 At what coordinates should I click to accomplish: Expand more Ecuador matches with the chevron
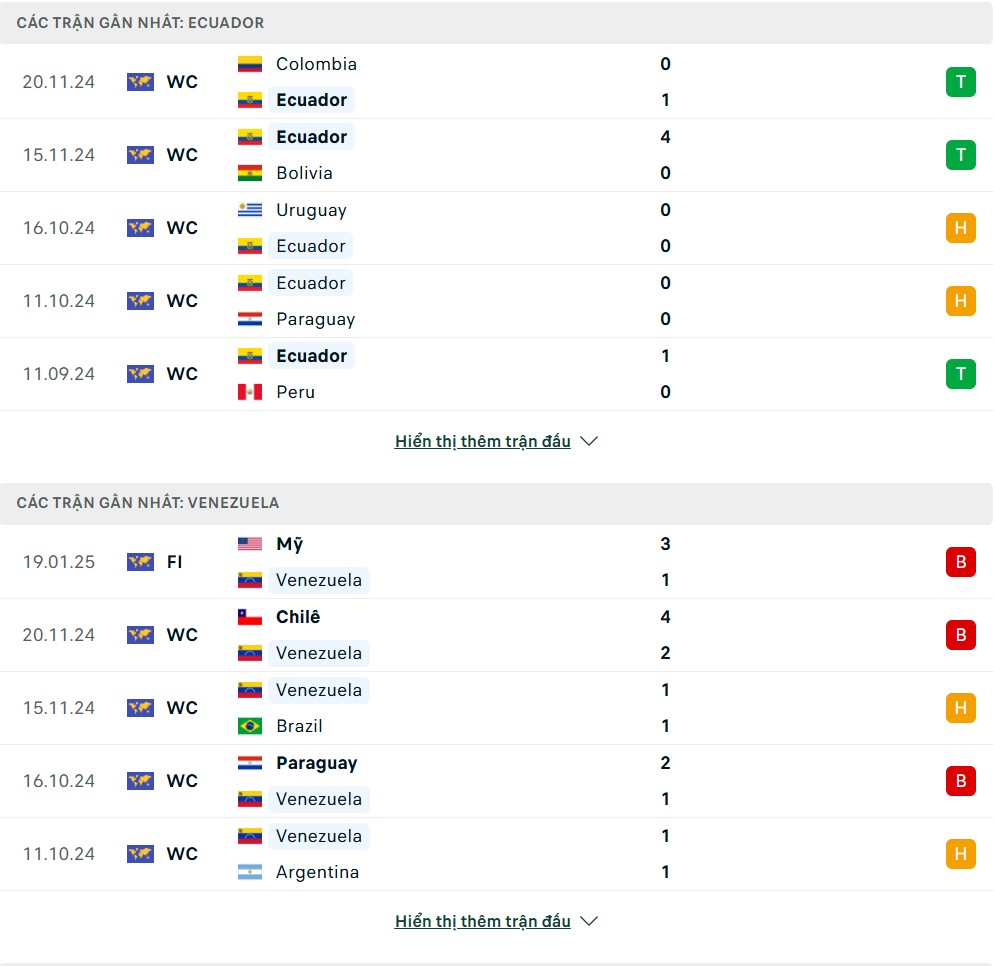(x=589, y=441)
